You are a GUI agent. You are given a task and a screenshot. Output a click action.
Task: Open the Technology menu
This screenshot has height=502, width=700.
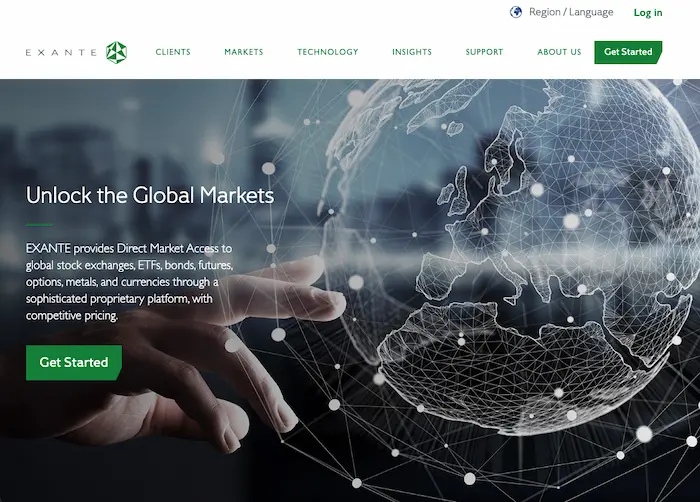328,52
